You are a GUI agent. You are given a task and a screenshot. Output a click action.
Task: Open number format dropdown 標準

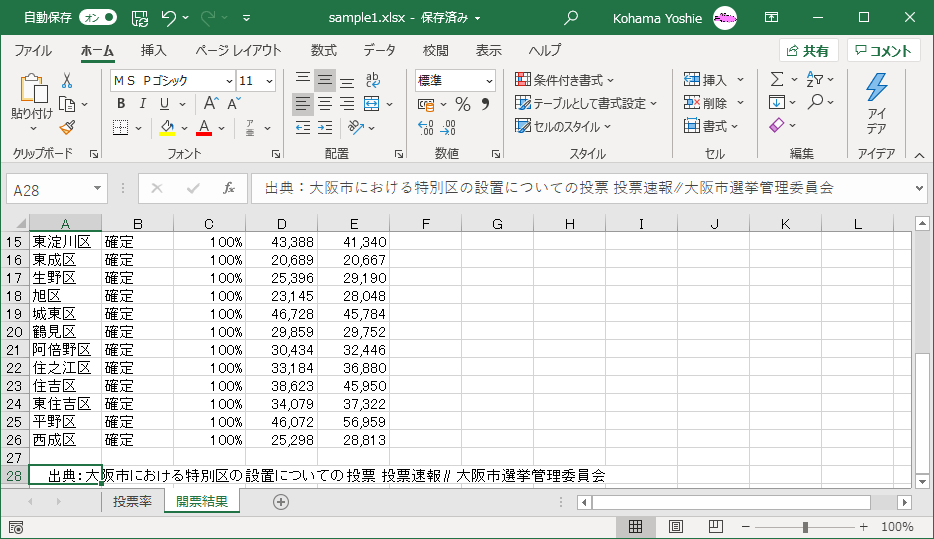[489, 80]
